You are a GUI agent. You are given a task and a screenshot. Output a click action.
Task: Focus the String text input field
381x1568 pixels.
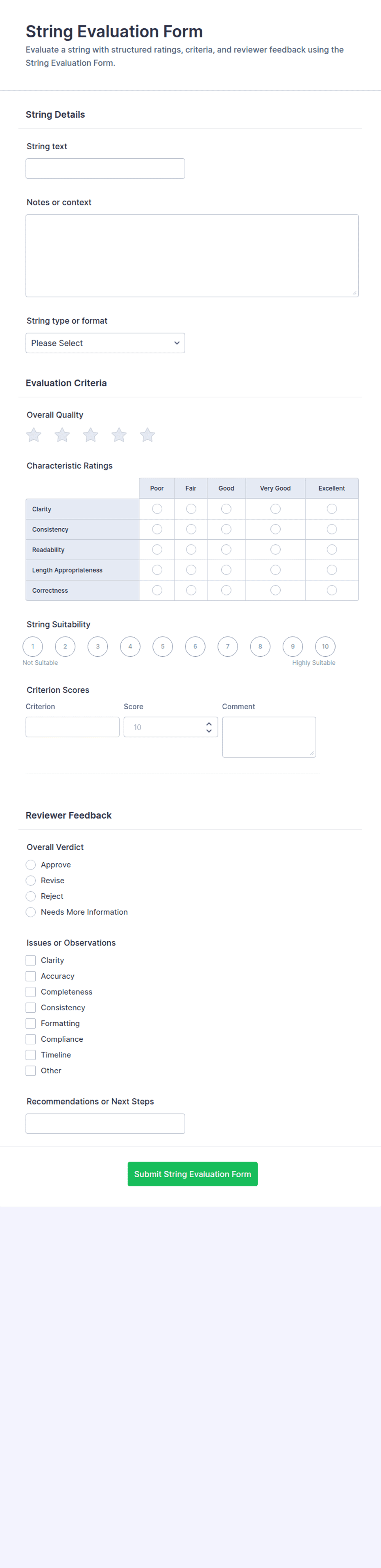click(x=105, y=169)
